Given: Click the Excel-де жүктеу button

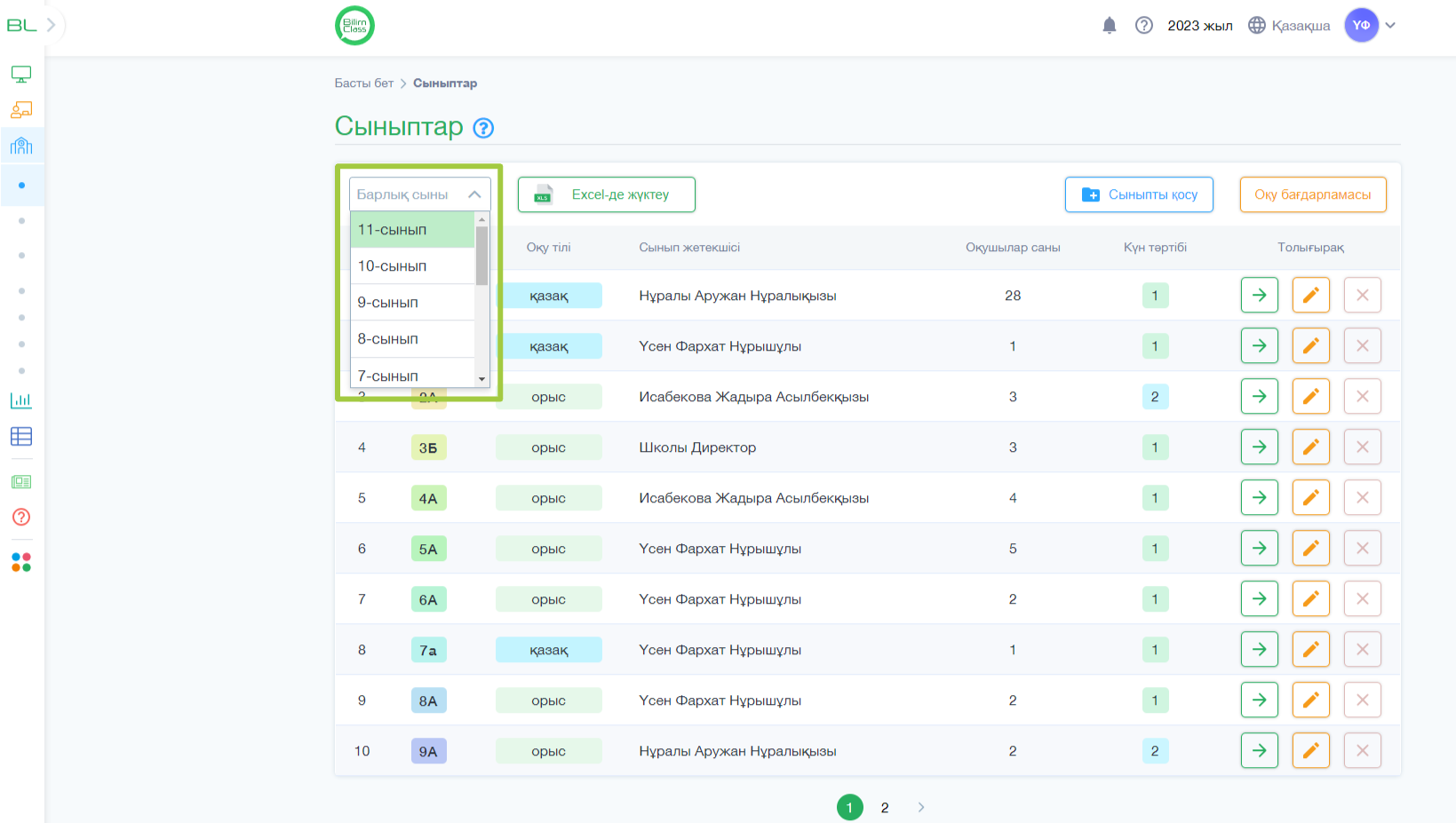Looking at the screenshot, I should coord(606,194).
